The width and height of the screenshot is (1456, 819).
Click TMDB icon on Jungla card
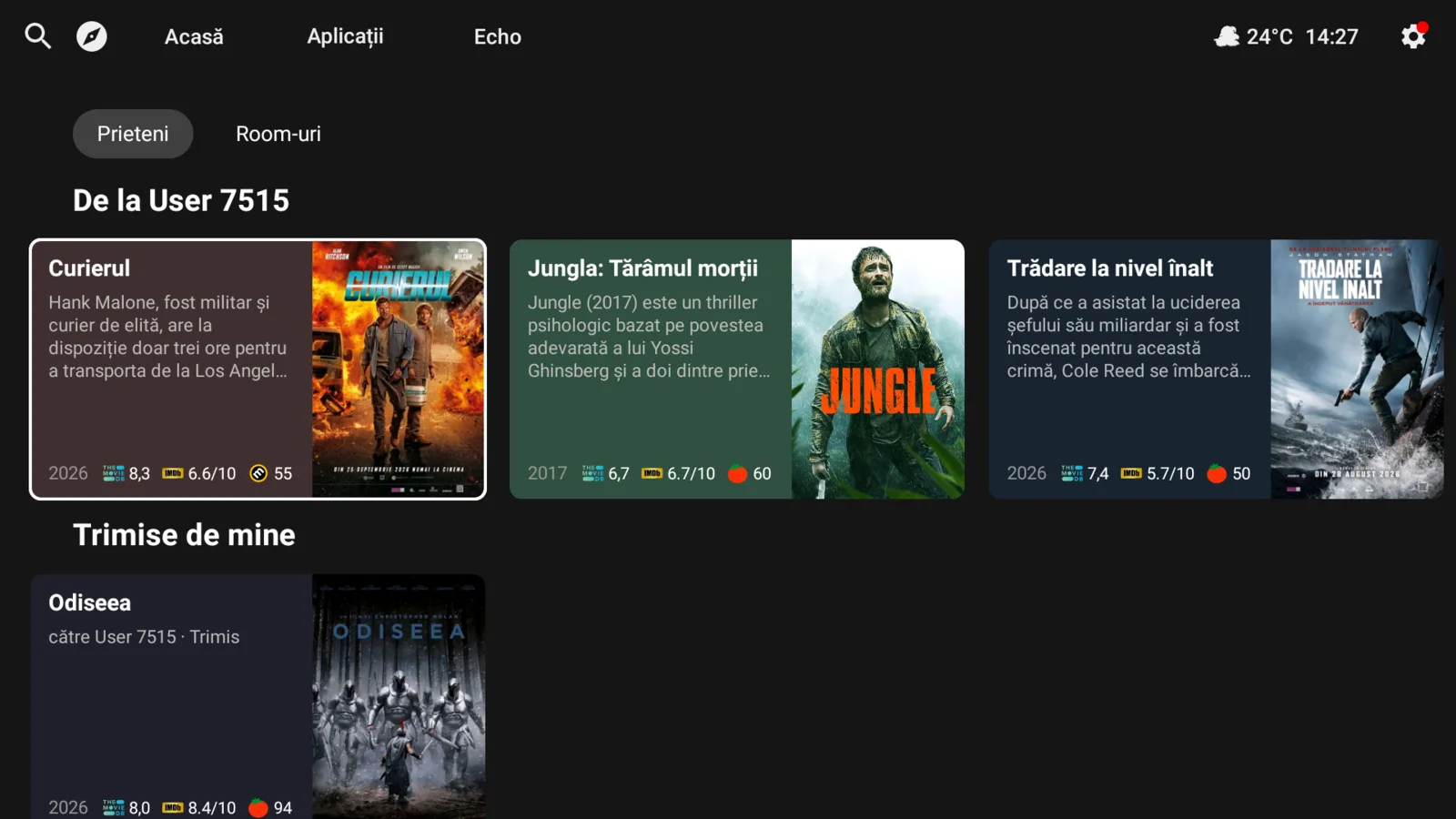[x=592, y=473]
